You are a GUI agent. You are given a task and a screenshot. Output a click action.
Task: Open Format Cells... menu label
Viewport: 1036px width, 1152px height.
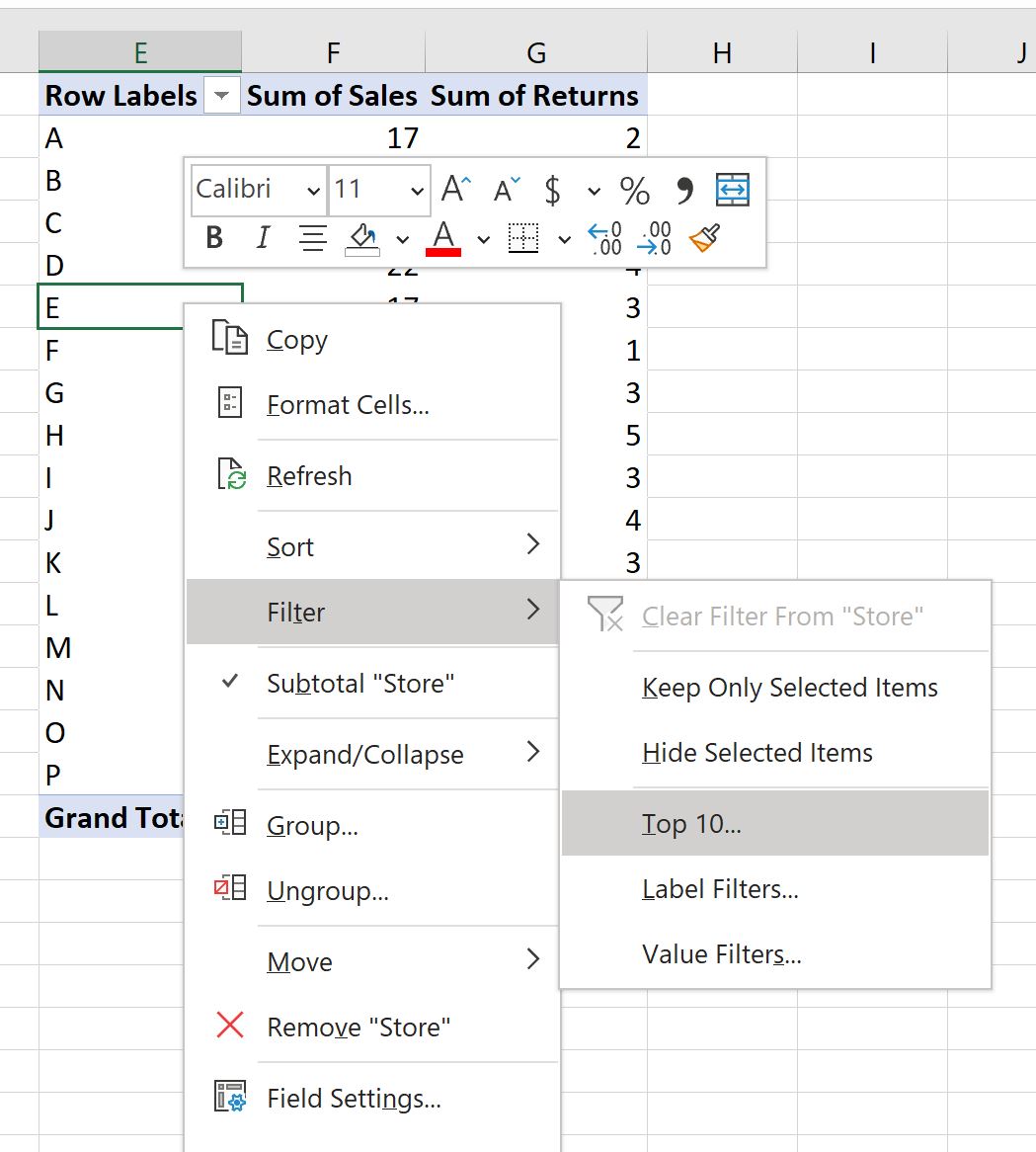click(348, 405)
